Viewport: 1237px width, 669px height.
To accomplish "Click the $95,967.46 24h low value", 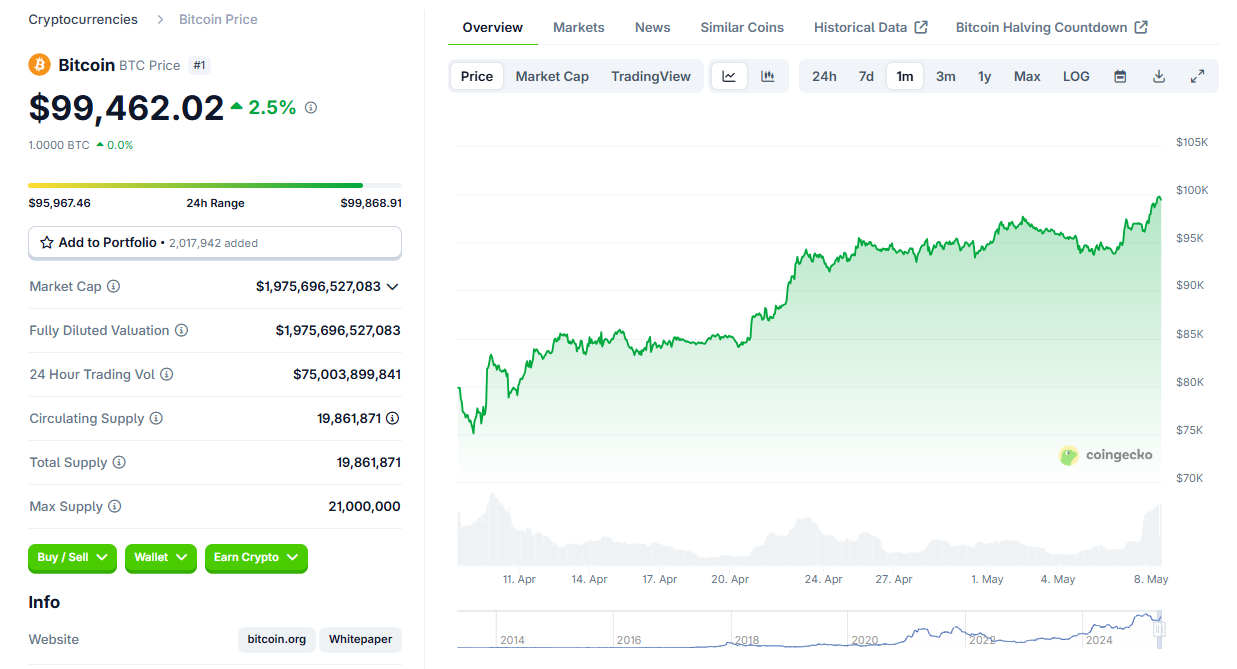I will [60, 203].
